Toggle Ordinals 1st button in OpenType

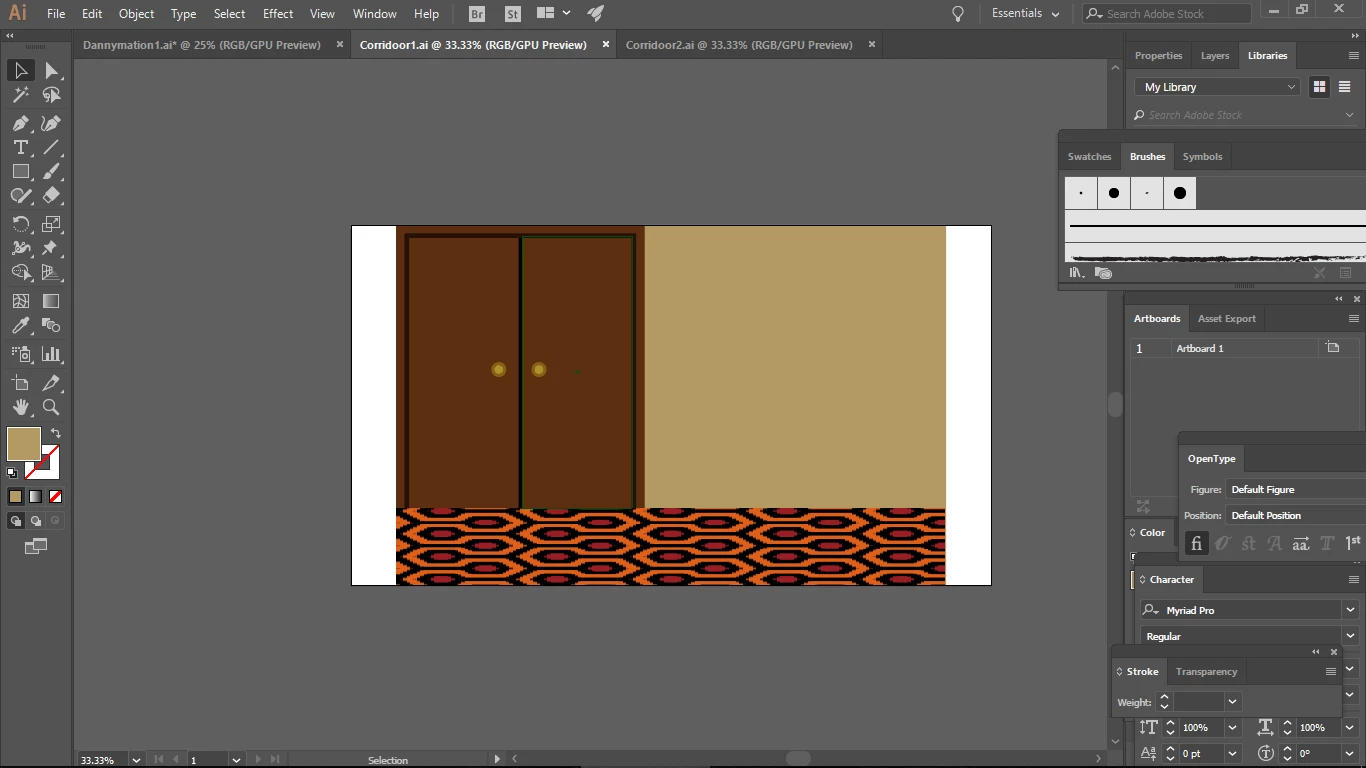tap(1352, 543)
